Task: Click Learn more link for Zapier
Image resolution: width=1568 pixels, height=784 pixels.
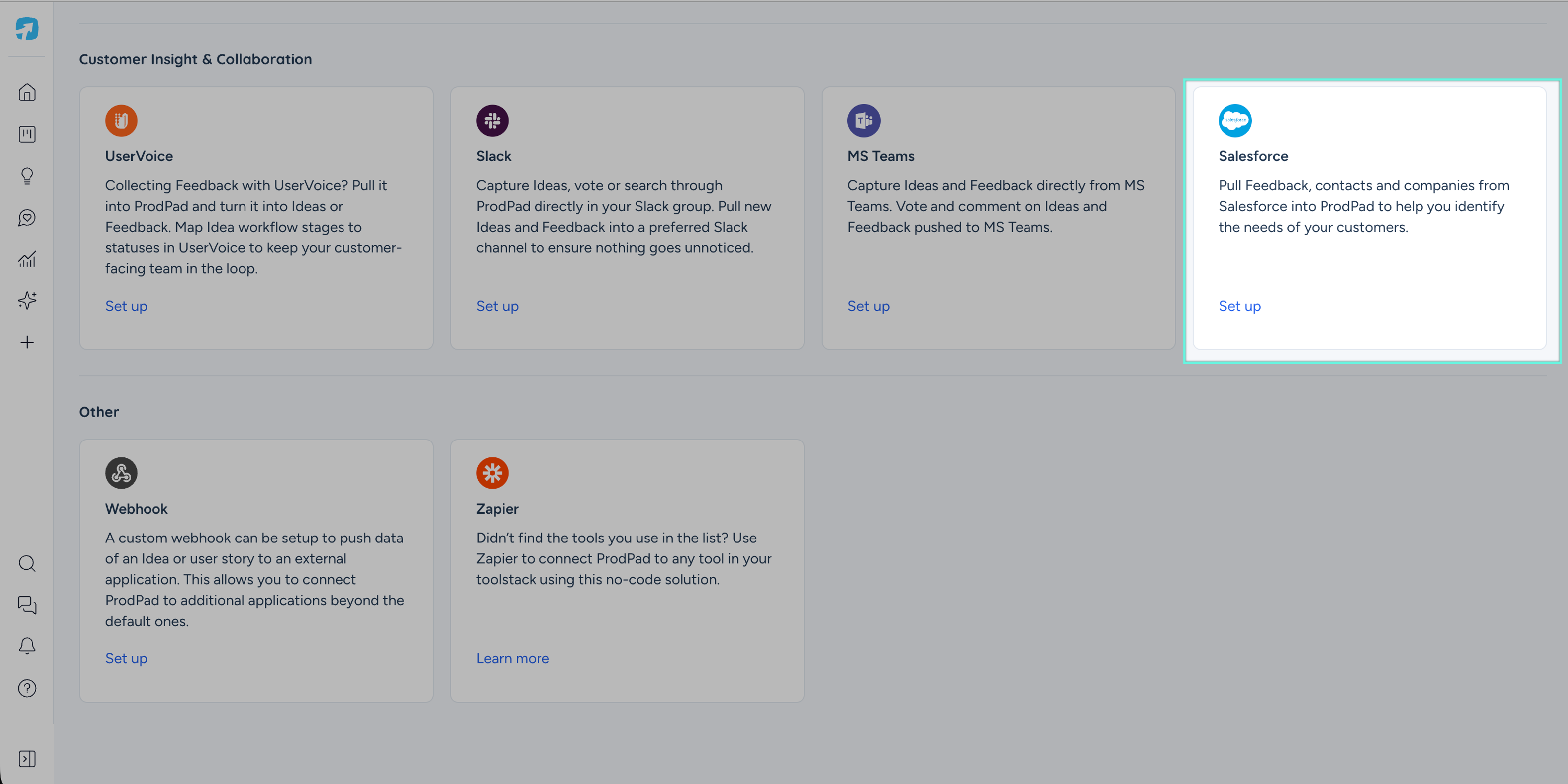Action: 512,659
